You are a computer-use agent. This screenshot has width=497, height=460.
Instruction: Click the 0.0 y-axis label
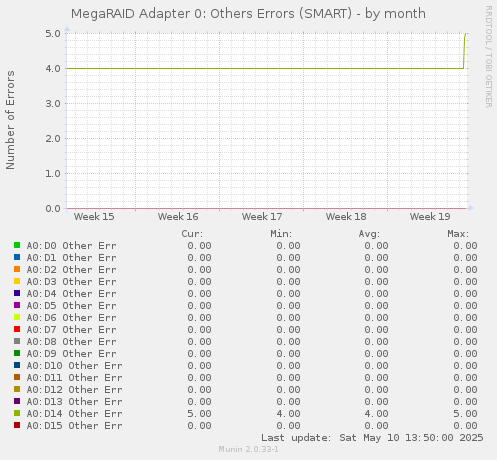[x=53, y=208]
